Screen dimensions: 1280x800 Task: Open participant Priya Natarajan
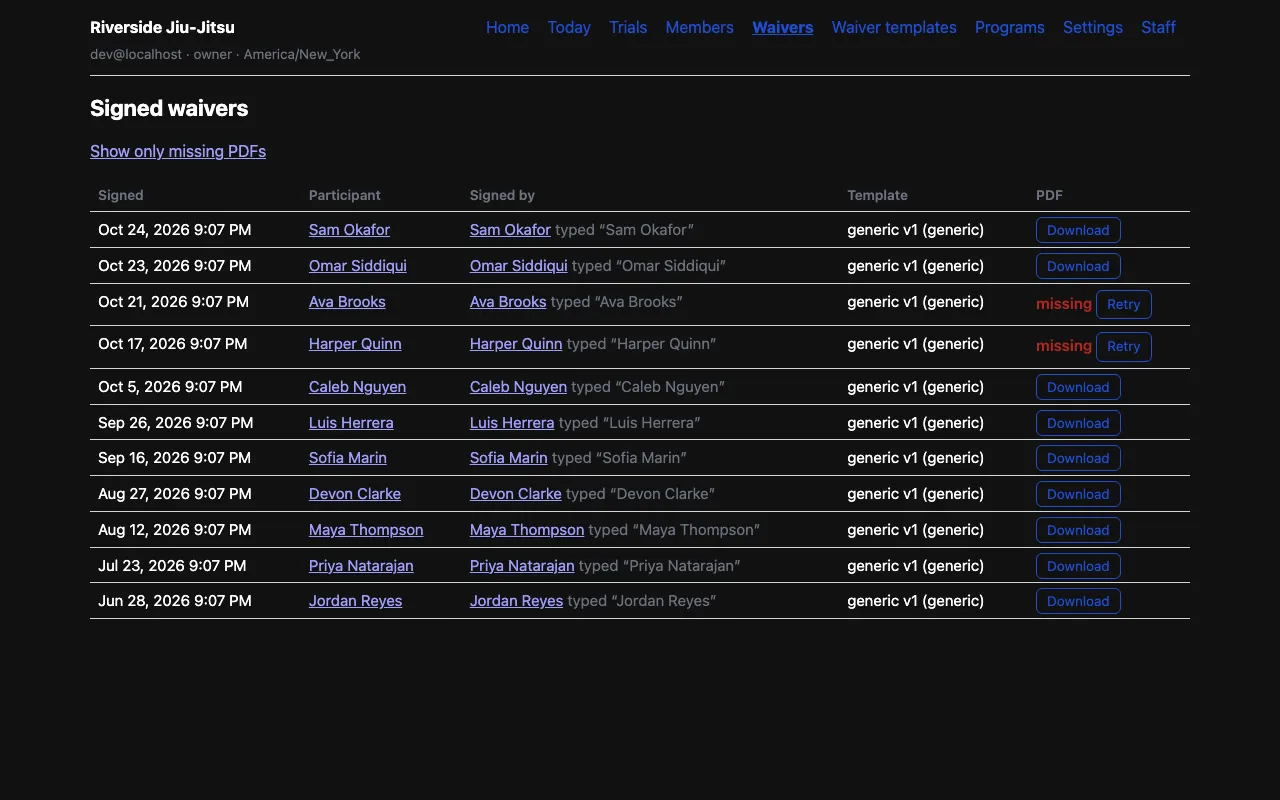click(x=361, y=566)
